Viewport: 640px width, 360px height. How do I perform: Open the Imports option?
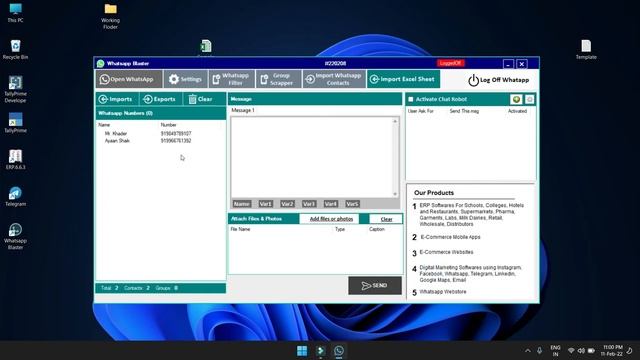pyautogui.click(x=116, y=99)
